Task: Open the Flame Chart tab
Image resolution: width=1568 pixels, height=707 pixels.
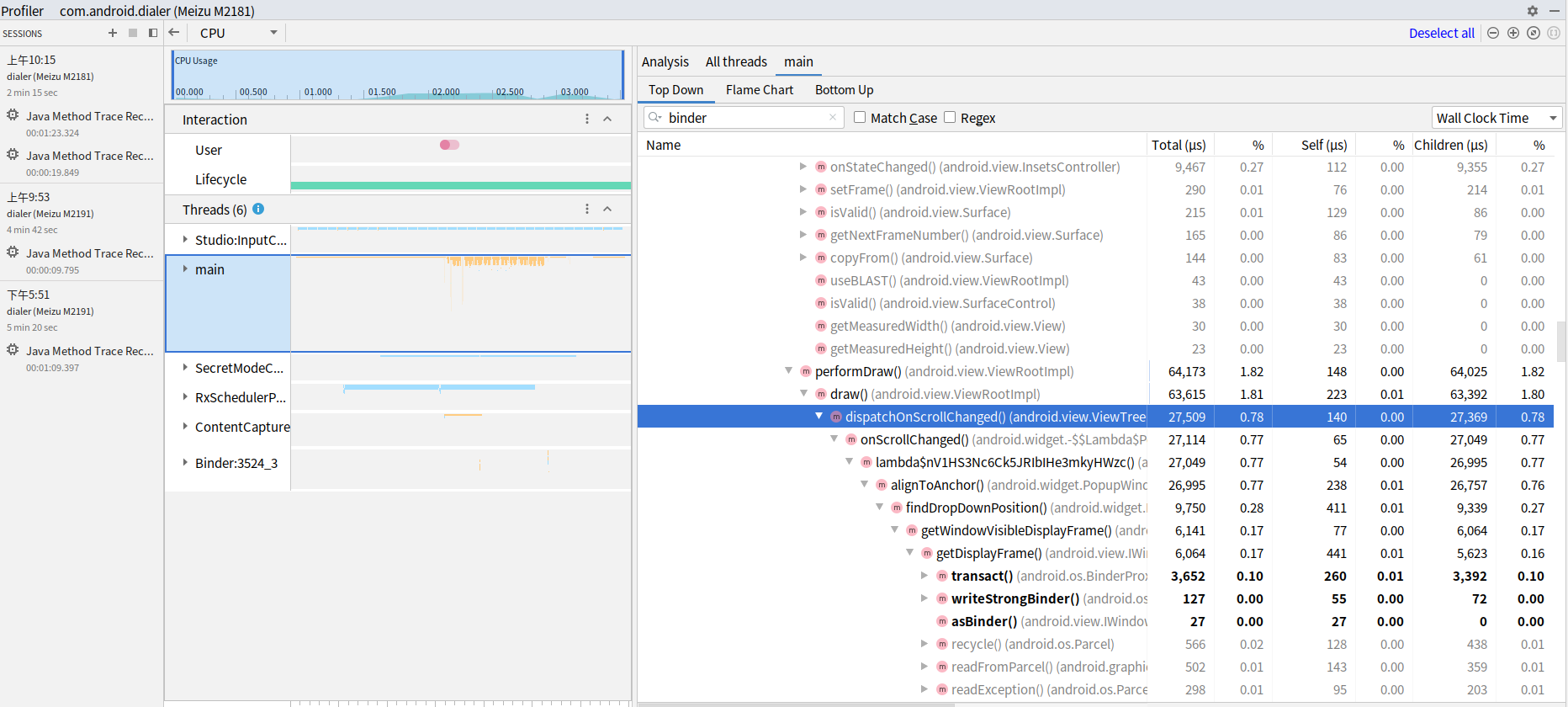Action: click(x=760, y=89)
